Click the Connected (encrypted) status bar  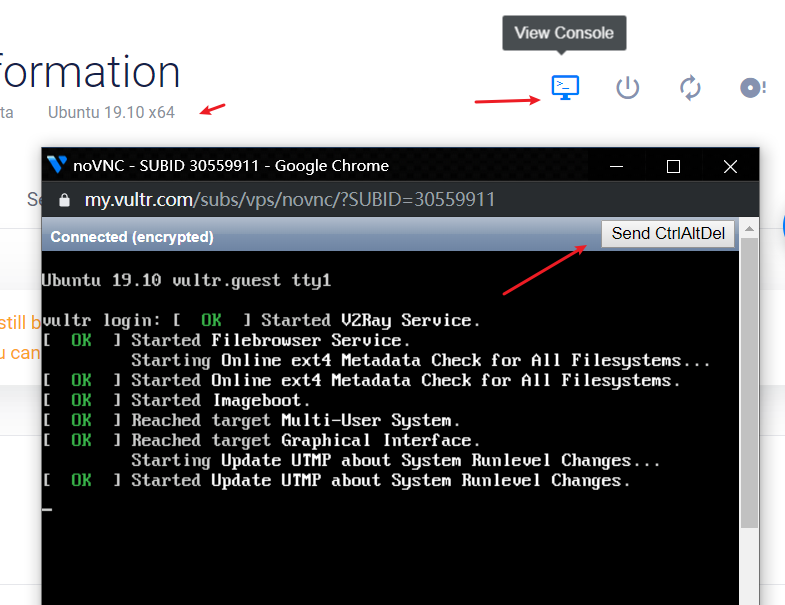132,237
